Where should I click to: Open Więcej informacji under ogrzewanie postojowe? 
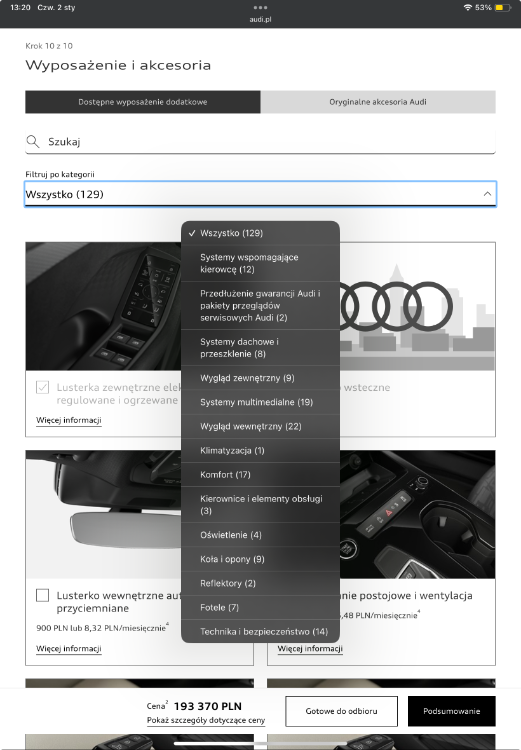tap(310, 649)
